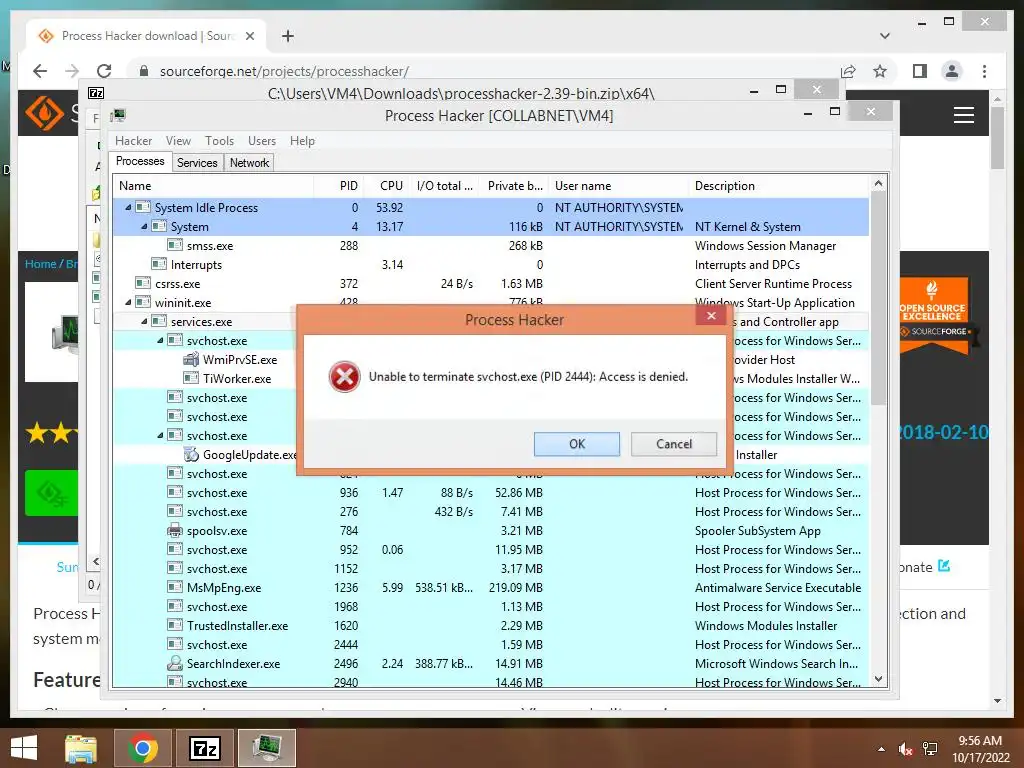The image size is (1024, 768).
Task: Share this page from the address bar
Action: 848,71
